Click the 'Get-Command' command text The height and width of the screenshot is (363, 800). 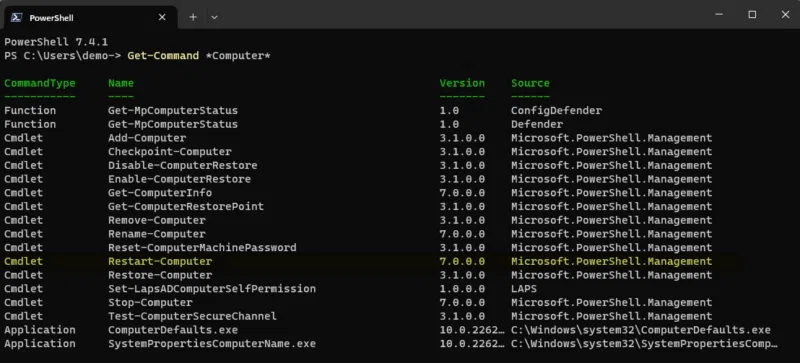pyautogui.click(x=163, y=56)
